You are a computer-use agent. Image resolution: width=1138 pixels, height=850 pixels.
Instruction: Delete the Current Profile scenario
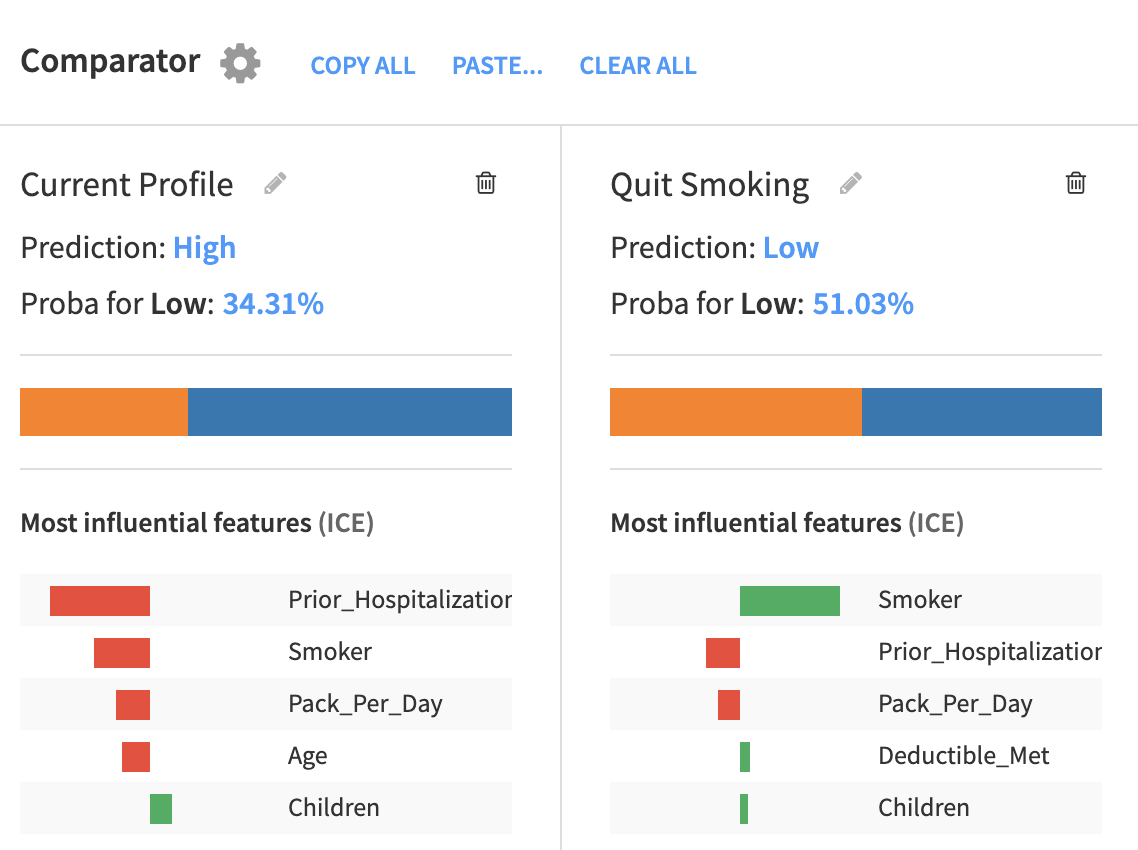486,183
